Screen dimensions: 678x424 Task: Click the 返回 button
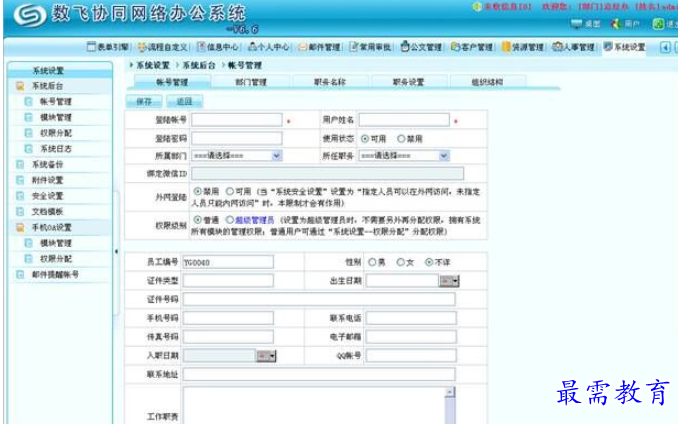pyautogui.click(x=183, y=101)
